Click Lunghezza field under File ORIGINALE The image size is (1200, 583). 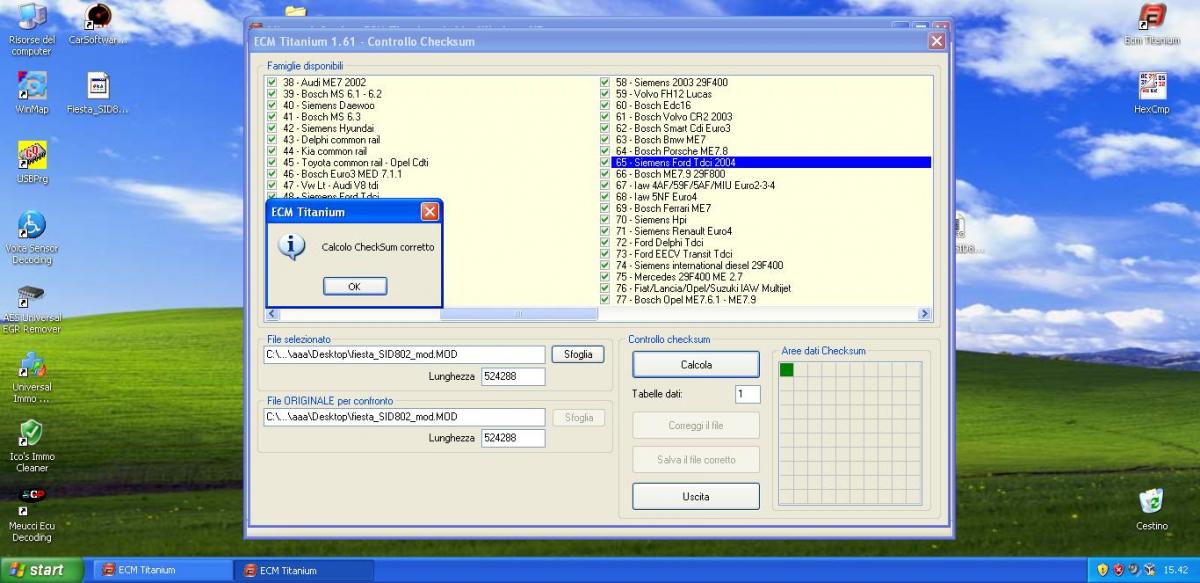coord(512,438)
